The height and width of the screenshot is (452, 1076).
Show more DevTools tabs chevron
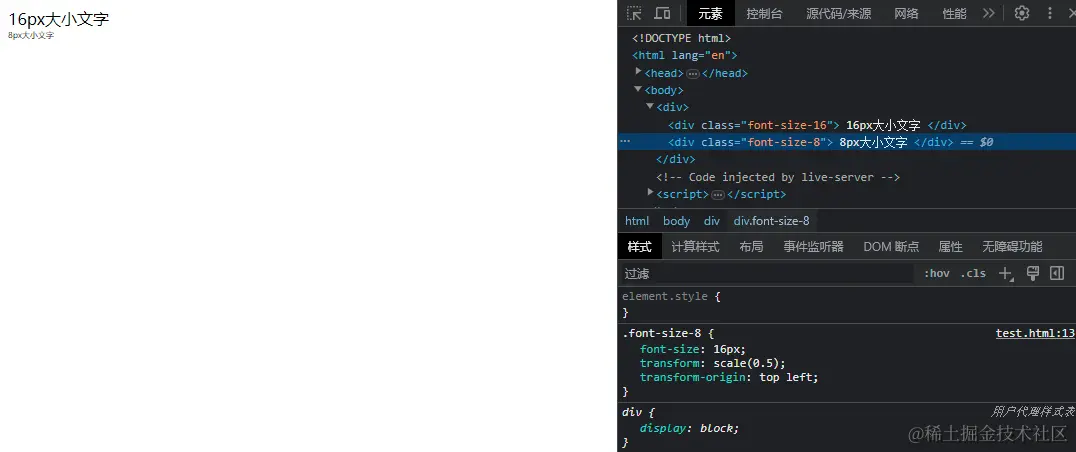click(x=988, y=13)
